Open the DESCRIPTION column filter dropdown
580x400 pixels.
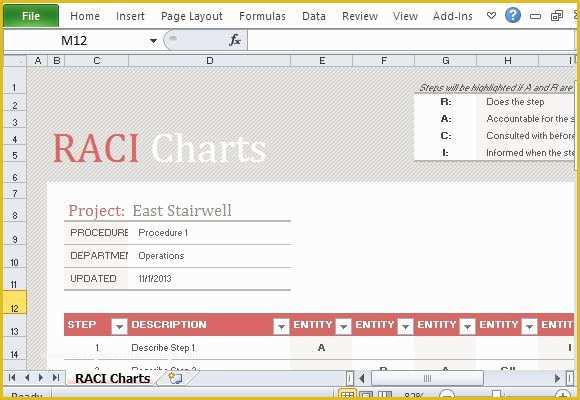coord(281,326)
